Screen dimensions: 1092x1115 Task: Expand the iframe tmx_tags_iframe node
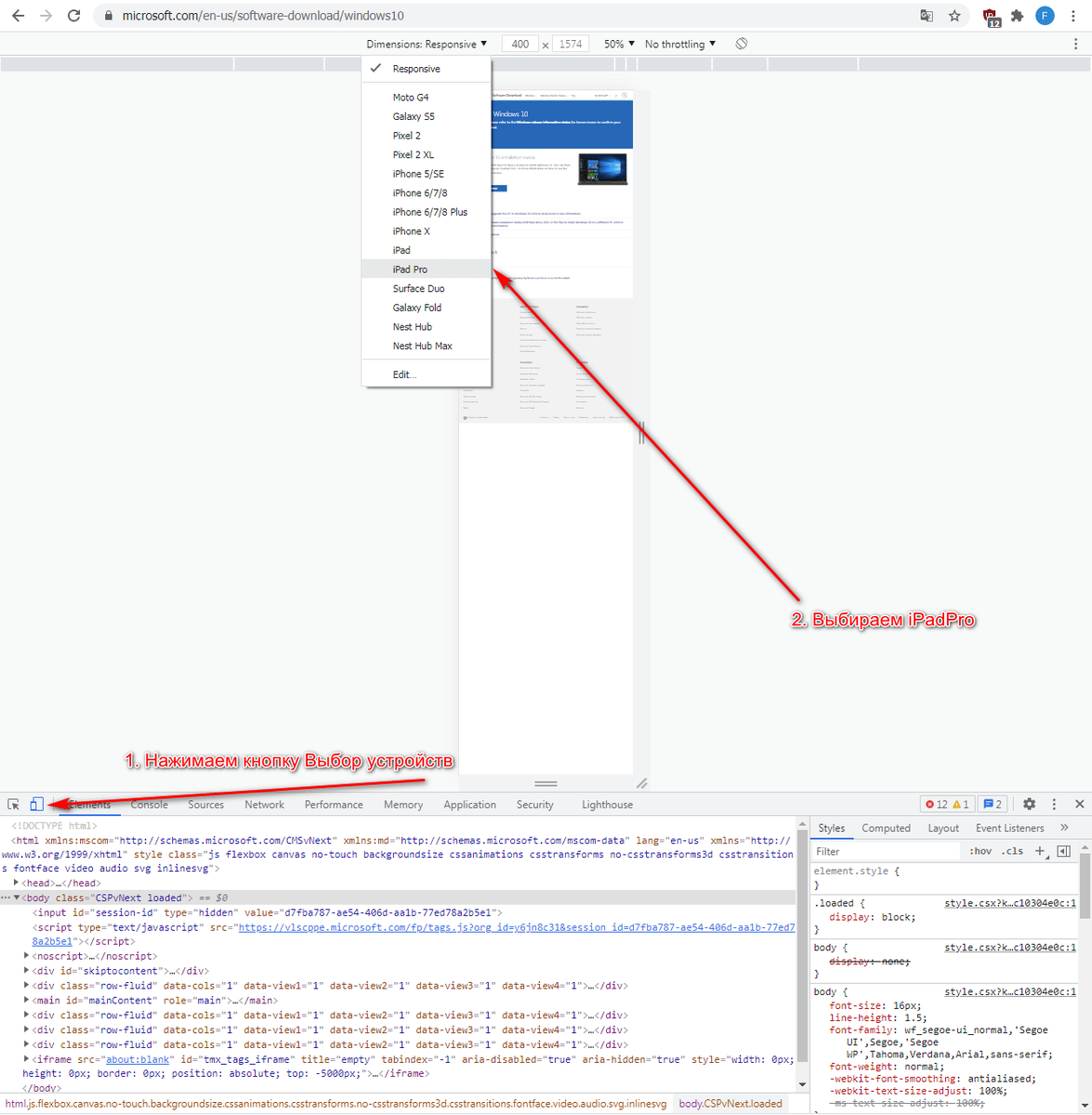(x=26, y=1059)
